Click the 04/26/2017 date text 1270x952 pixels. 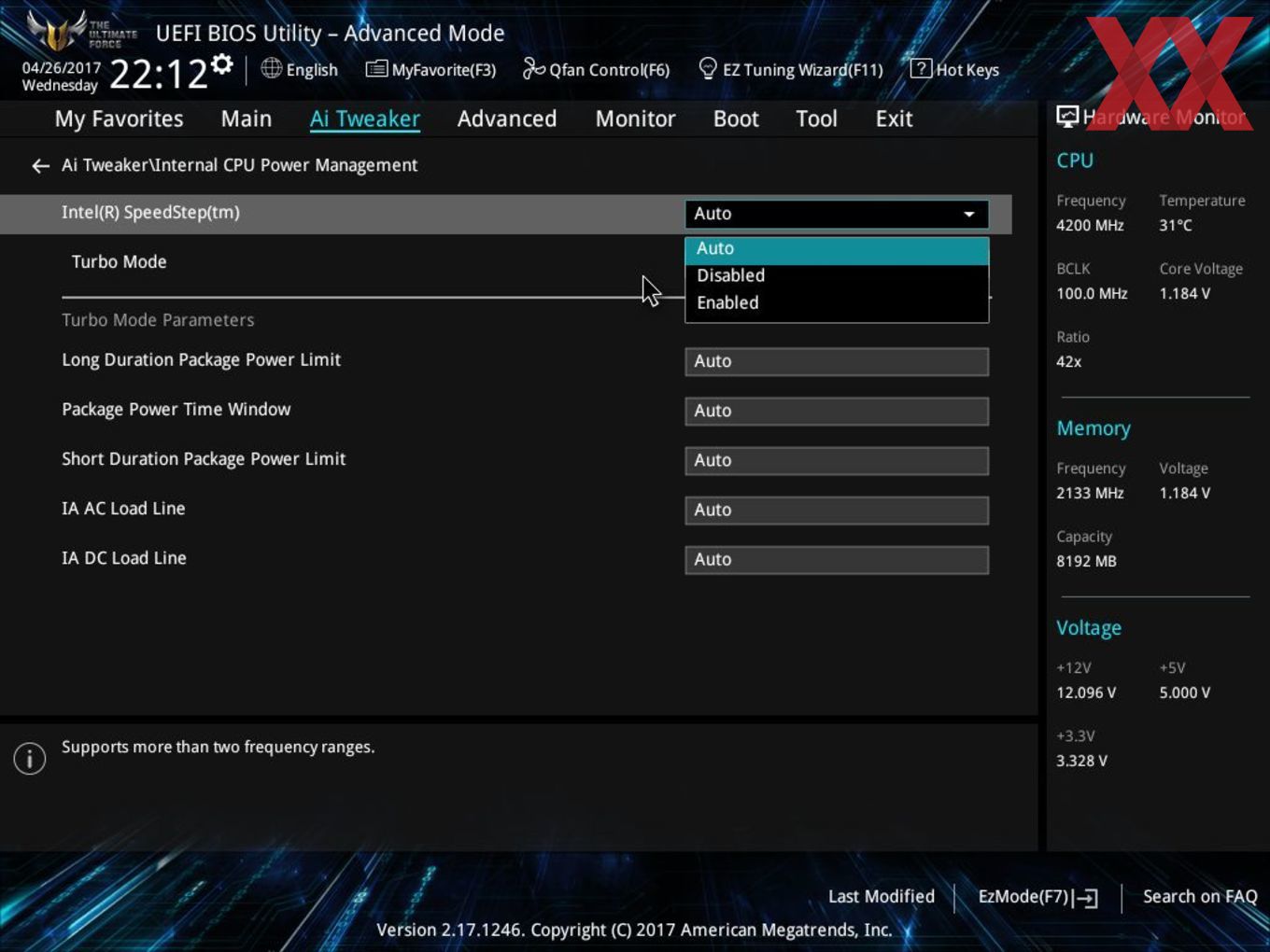[x=62, y=68]
